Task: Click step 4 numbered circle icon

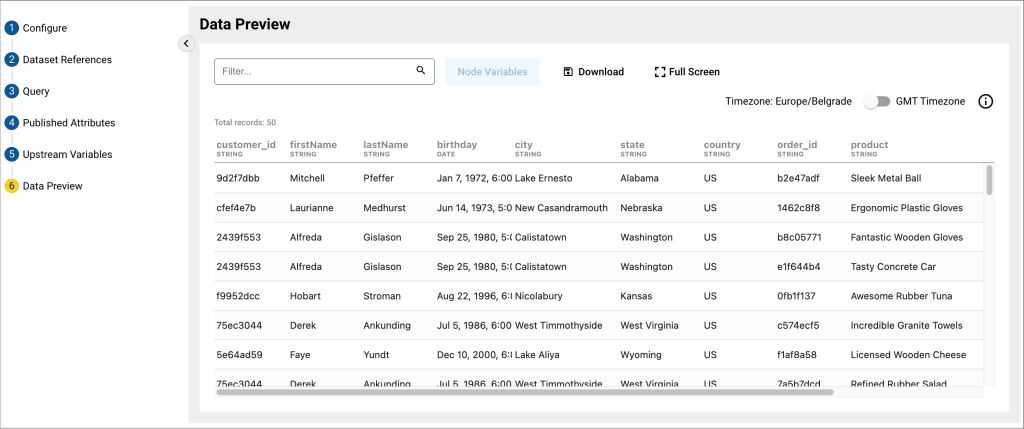Action: (12, 123)
